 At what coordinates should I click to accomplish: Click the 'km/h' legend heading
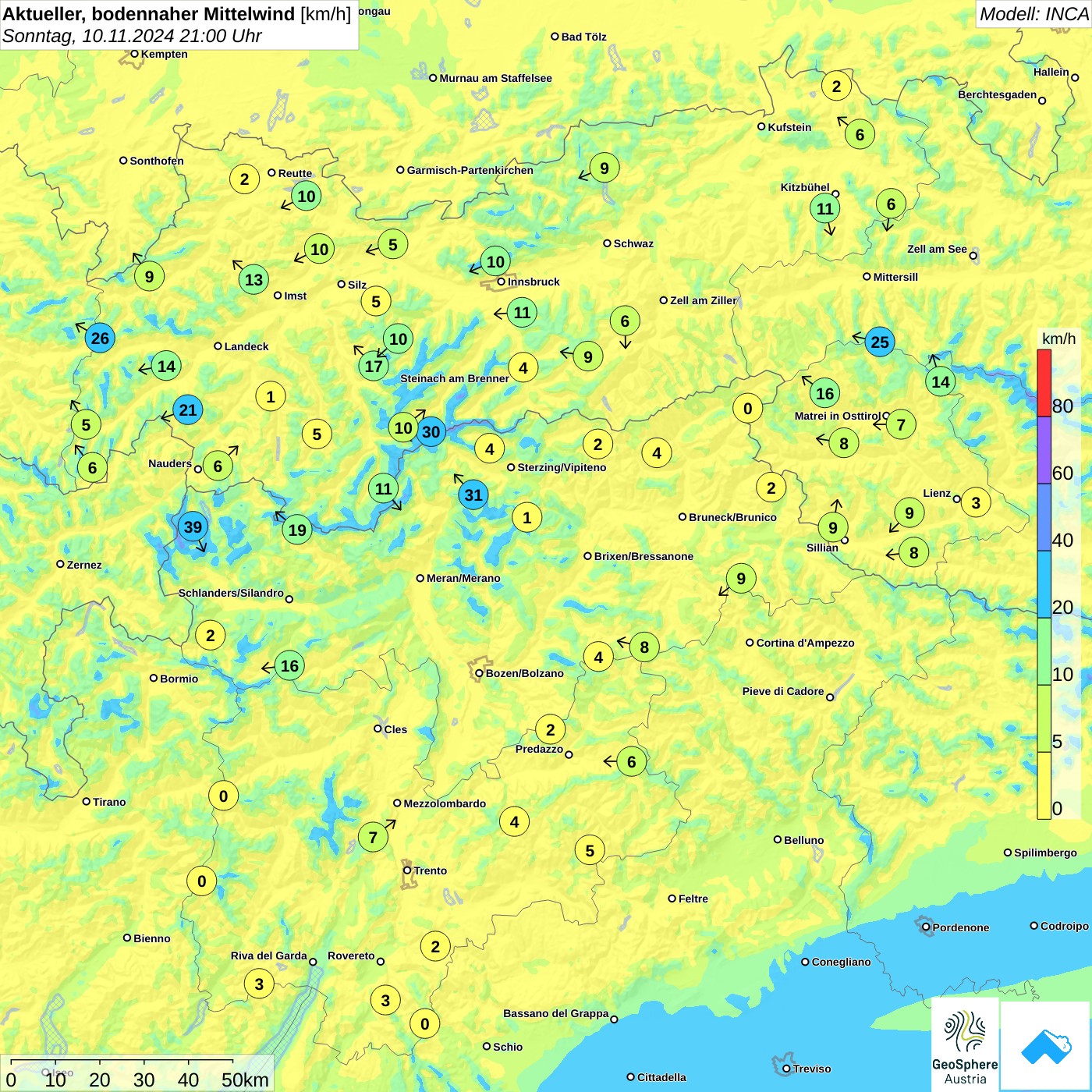1058,339
